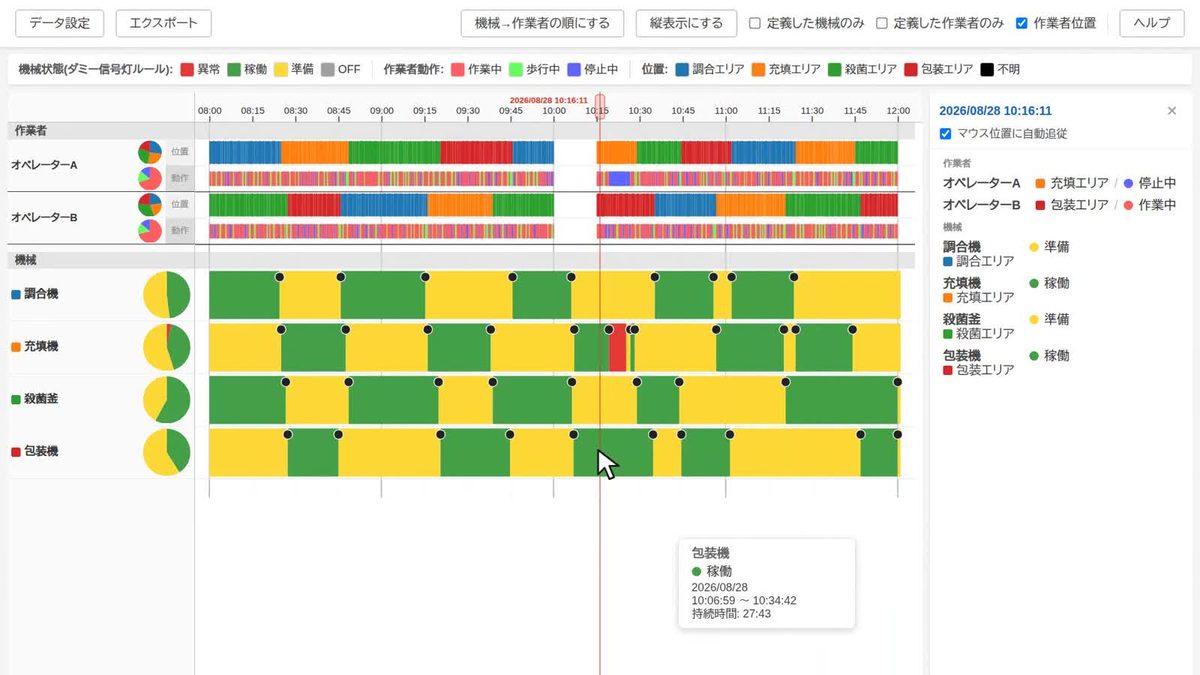1200x675 pixels.
Task: Click the 作業中 legend swatch
Action: pyautogui.click(x=458, y=70)
